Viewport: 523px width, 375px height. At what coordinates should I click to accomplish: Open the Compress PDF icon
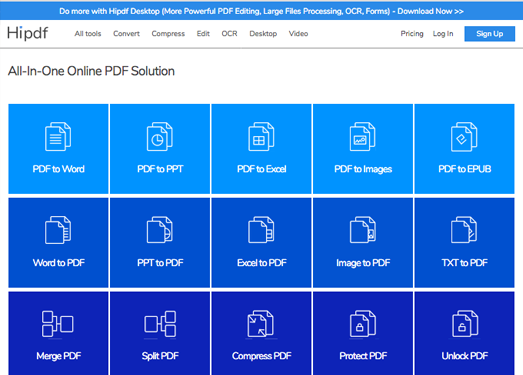click(x=260, y=324)
